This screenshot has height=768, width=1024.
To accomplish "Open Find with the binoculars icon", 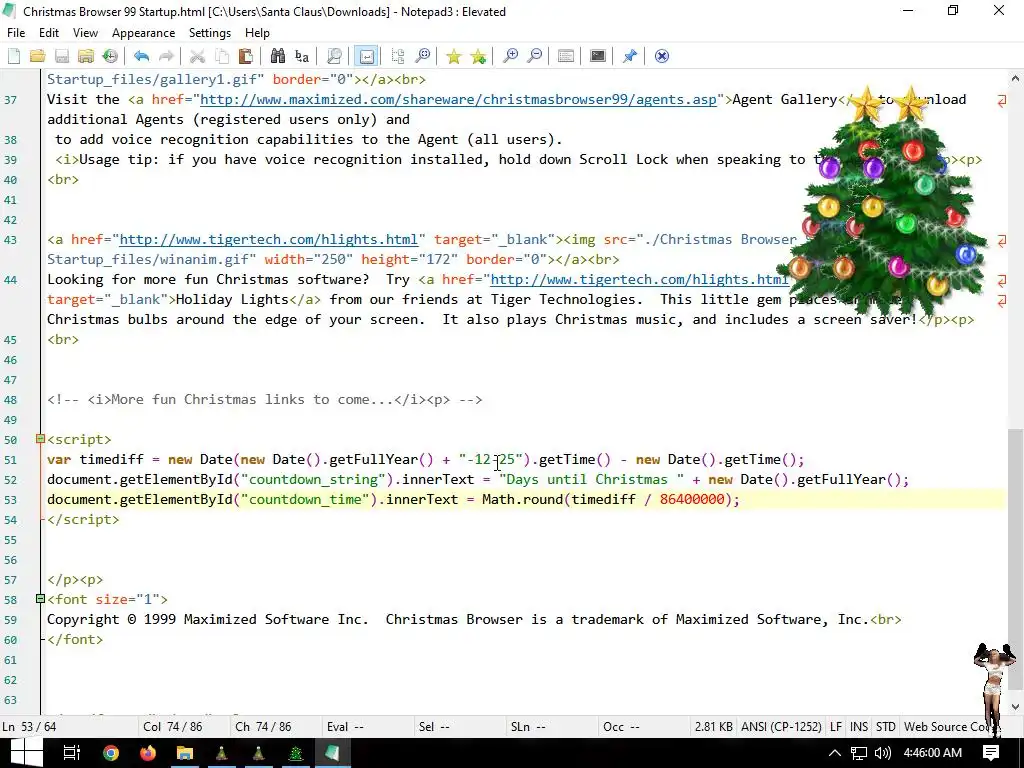I will click(x=278, y=56).
